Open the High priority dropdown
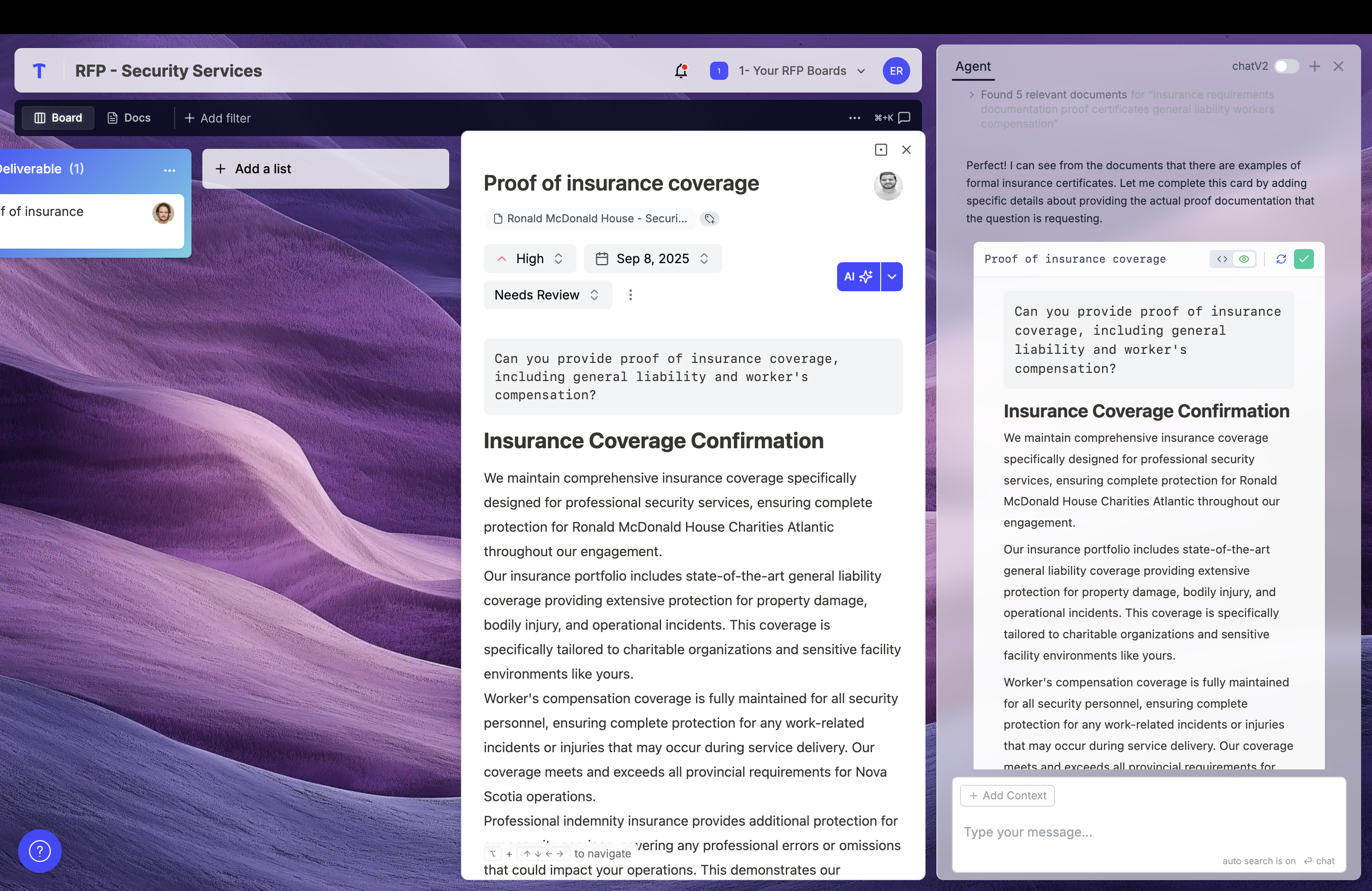 pos(529,259)
